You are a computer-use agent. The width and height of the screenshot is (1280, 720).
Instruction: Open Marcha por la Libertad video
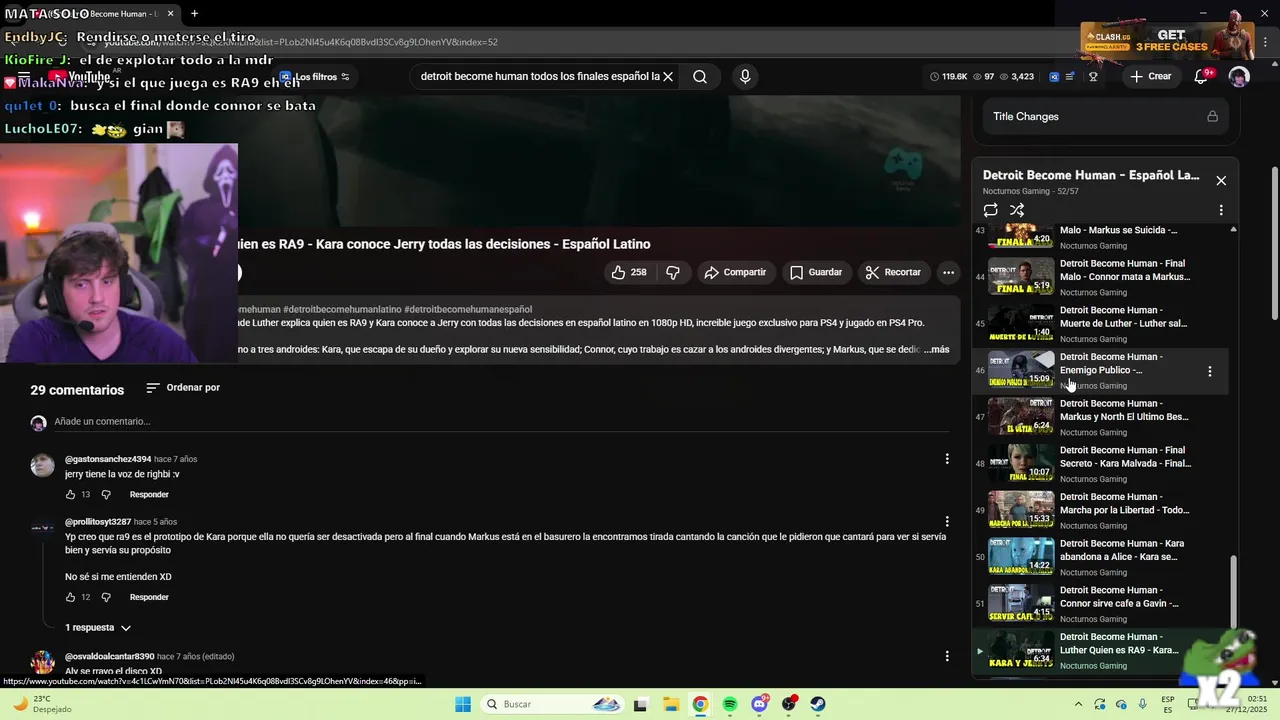1100,511
